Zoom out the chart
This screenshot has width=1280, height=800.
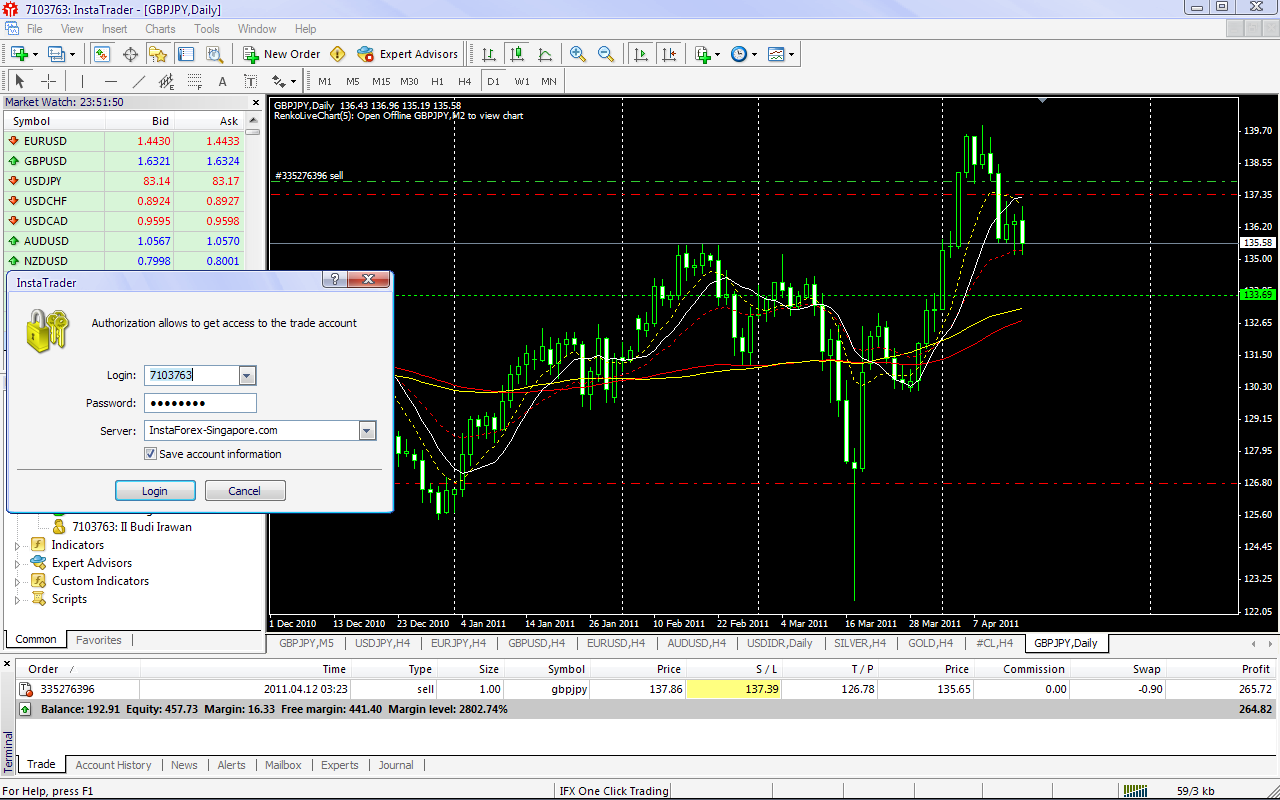point(606,54)
